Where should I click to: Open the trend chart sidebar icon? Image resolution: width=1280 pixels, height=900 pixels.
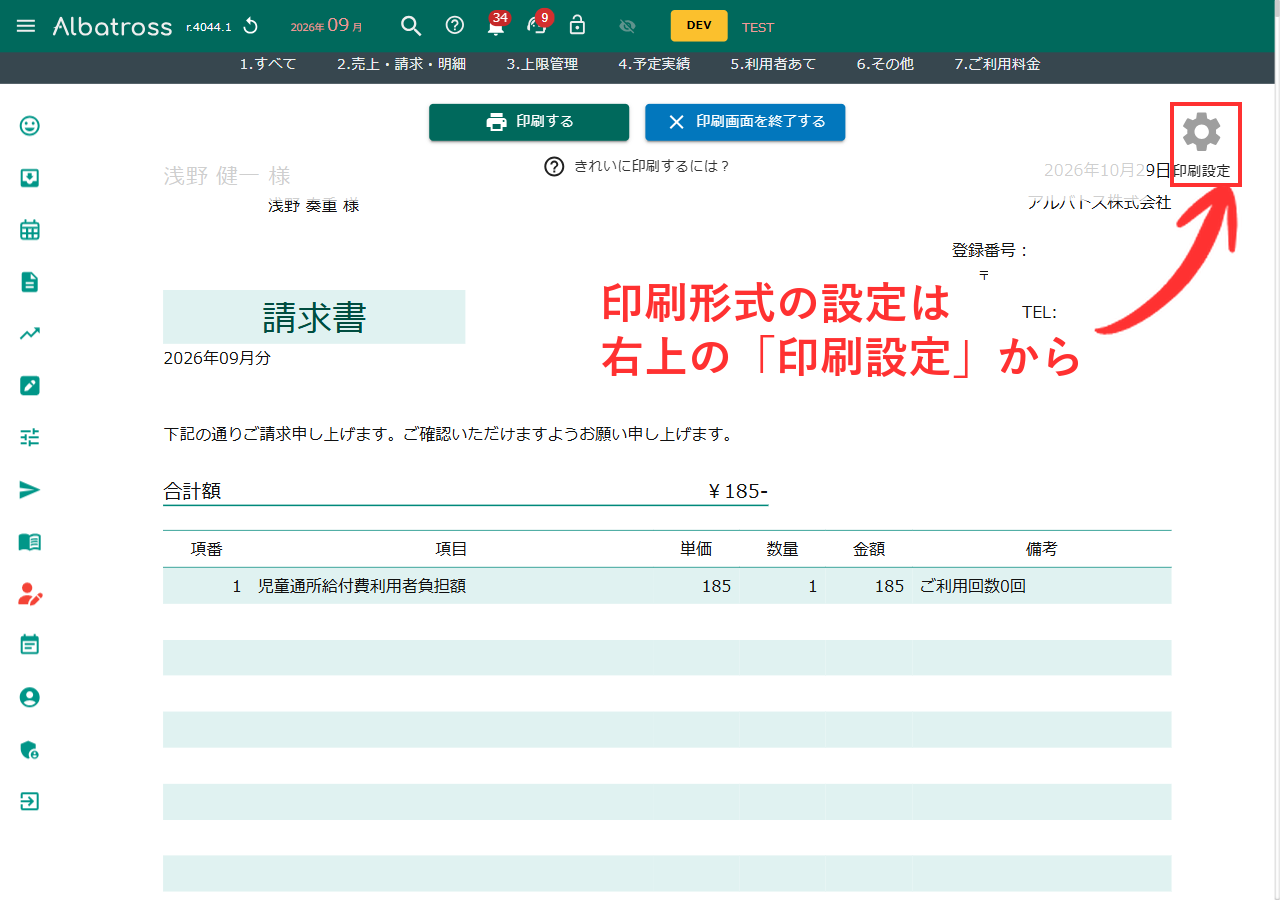coord(30,334)
